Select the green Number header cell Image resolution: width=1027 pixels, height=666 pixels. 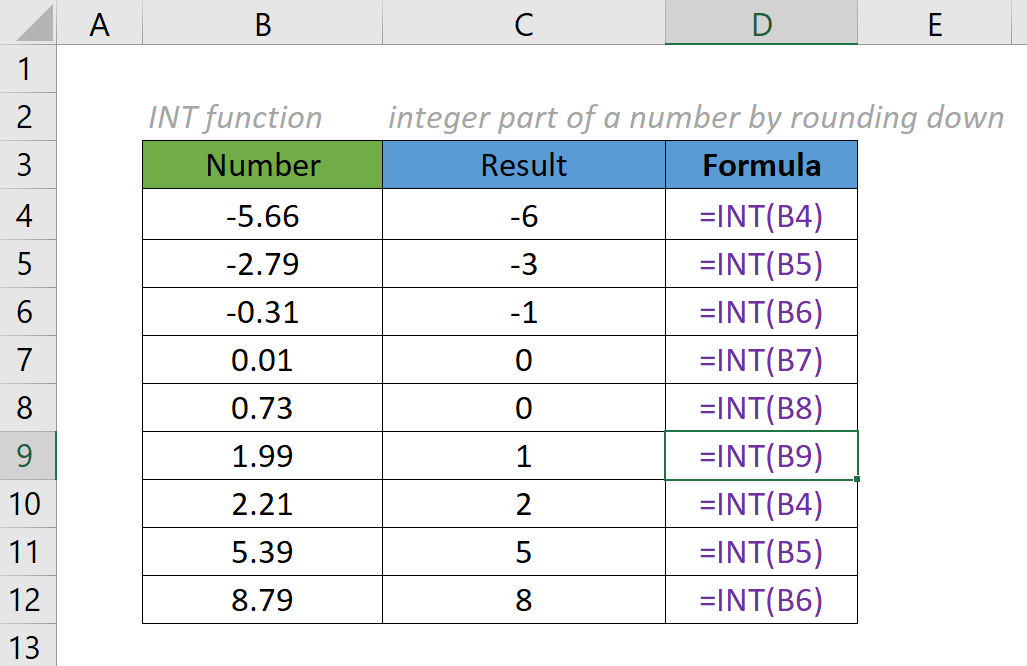262,165
